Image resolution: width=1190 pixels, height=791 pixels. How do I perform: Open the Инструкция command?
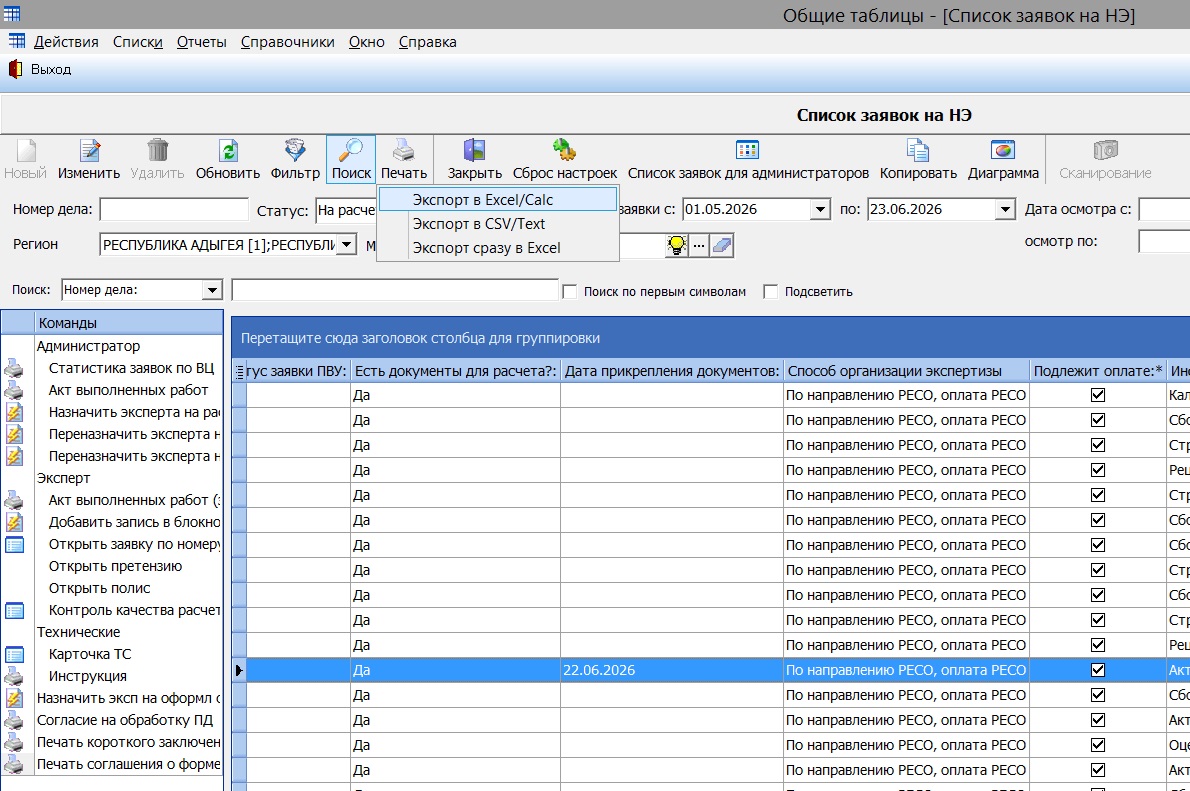[x=87, y=676]
